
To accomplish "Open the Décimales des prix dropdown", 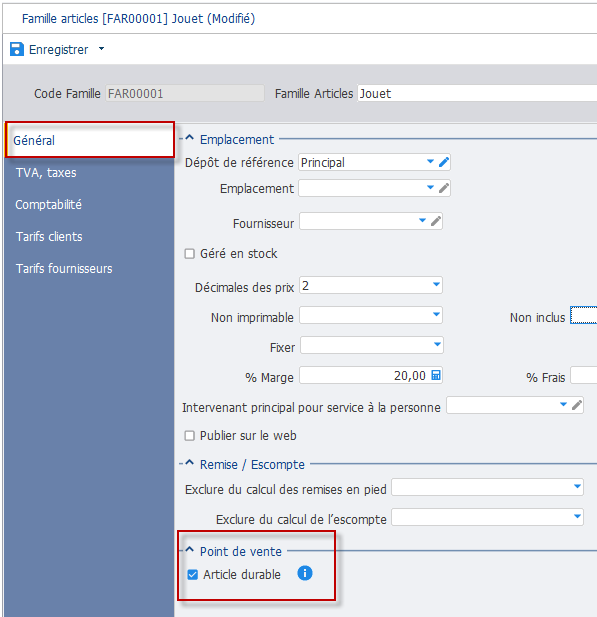I will point(371,285).
